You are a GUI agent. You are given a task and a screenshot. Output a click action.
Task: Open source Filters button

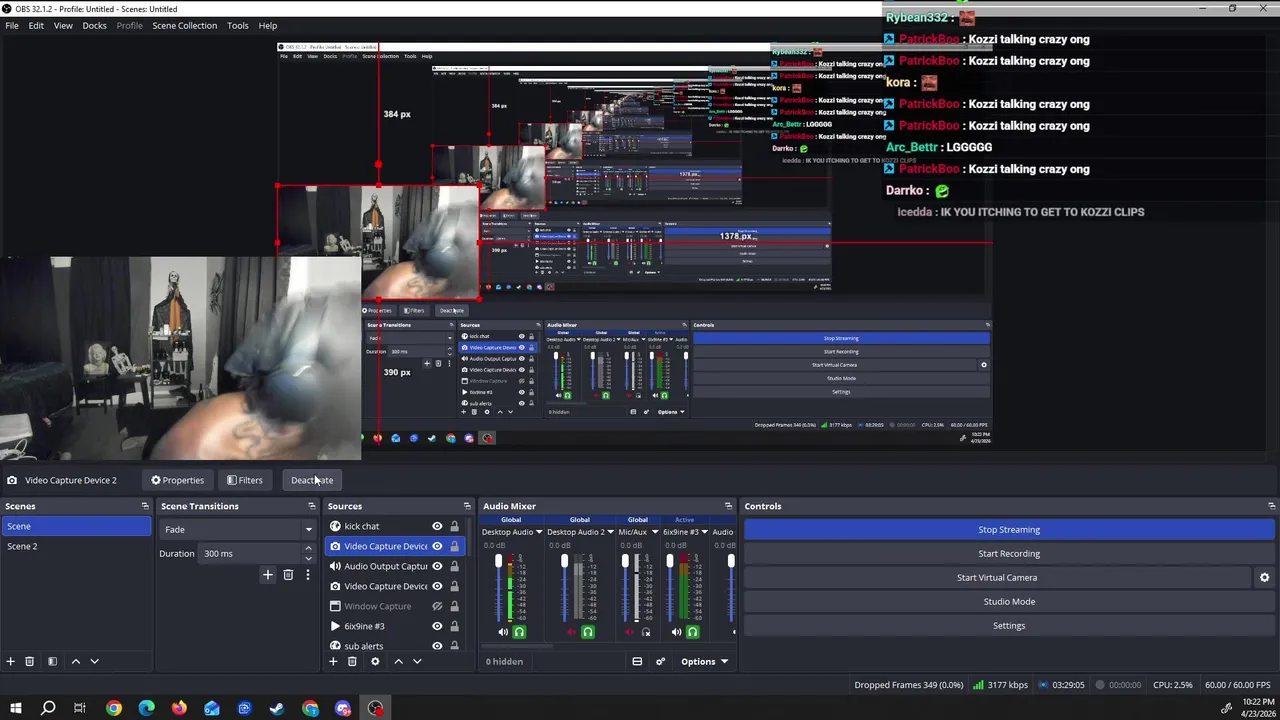[244, 480]
